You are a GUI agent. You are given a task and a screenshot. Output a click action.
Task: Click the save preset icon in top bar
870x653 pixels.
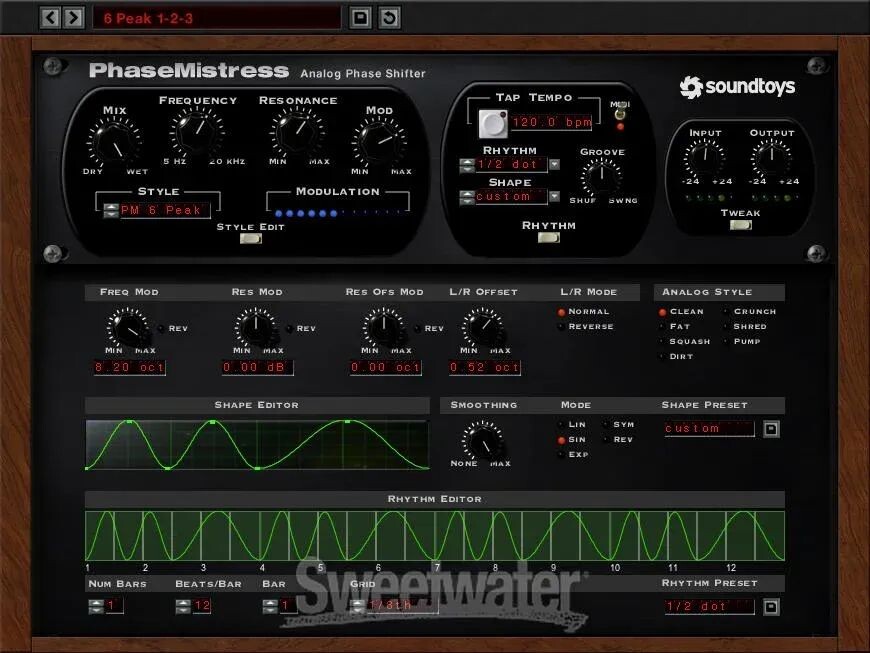tap(361, 17)
